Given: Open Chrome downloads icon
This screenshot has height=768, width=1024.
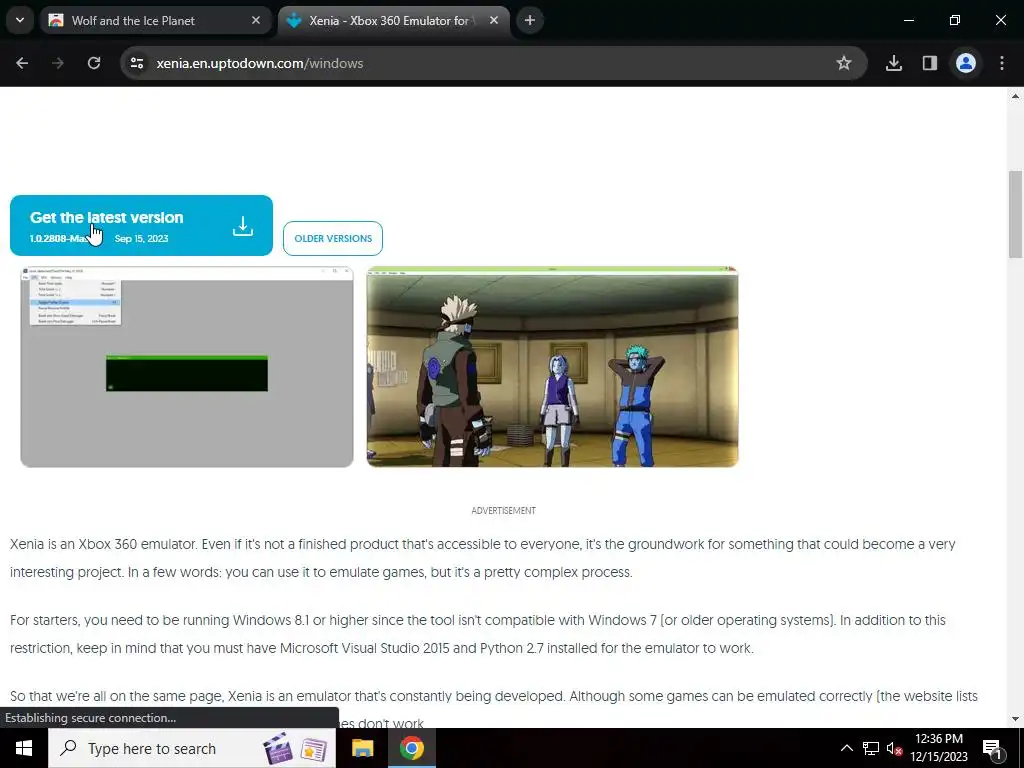Looking at the screenshot, I should (894, 63).
